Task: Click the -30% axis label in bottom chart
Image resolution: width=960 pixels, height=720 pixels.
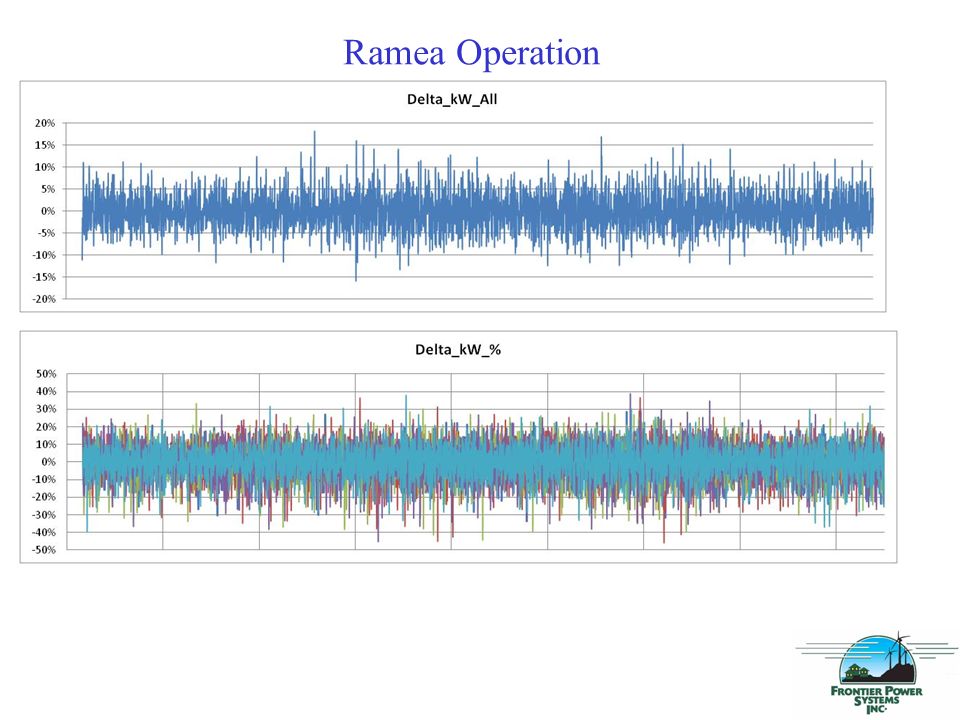Action: click(45, 515)
